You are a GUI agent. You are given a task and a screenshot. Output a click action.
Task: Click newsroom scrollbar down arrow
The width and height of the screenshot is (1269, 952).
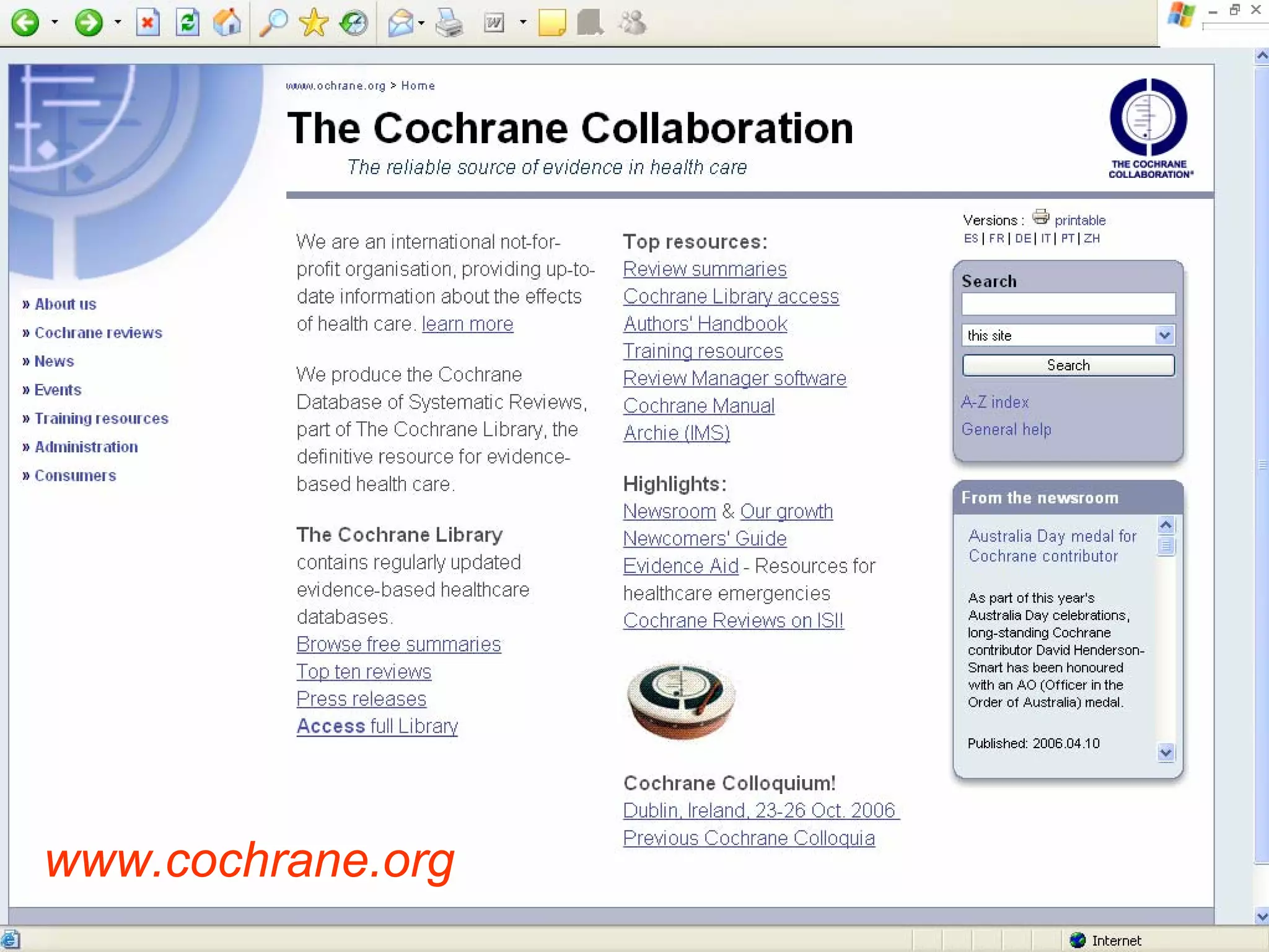tap(1166, 753)
